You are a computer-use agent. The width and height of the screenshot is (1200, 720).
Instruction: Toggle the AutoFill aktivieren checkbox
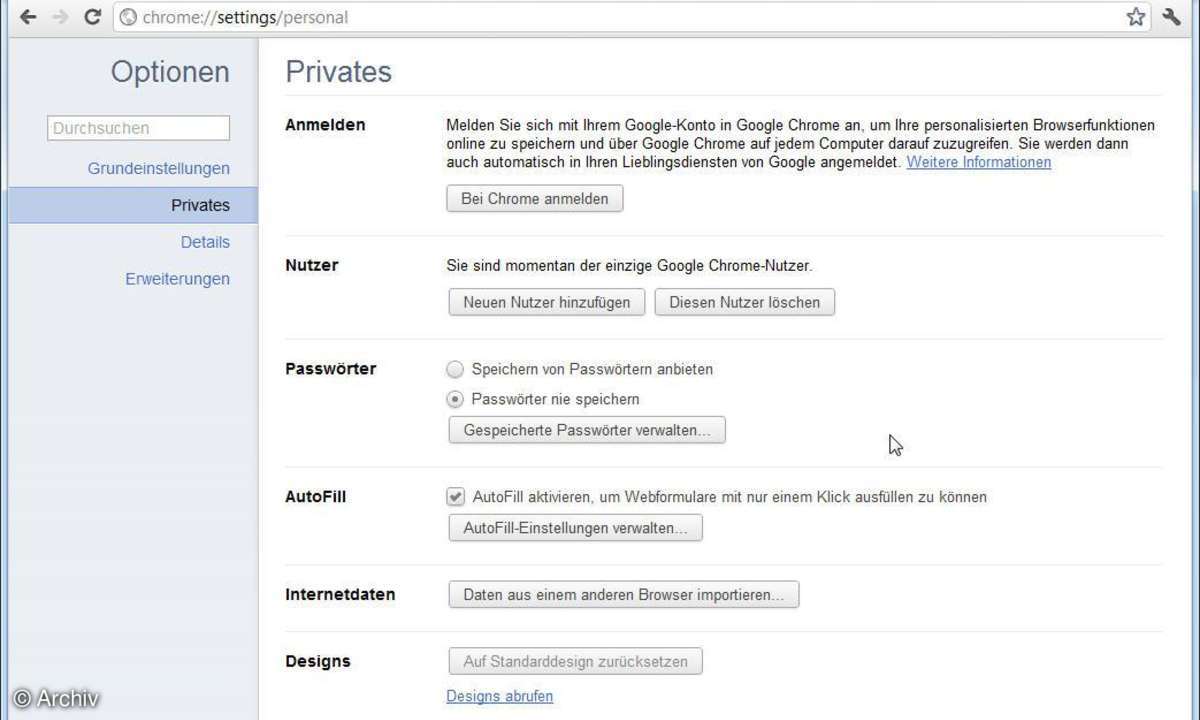456,496
